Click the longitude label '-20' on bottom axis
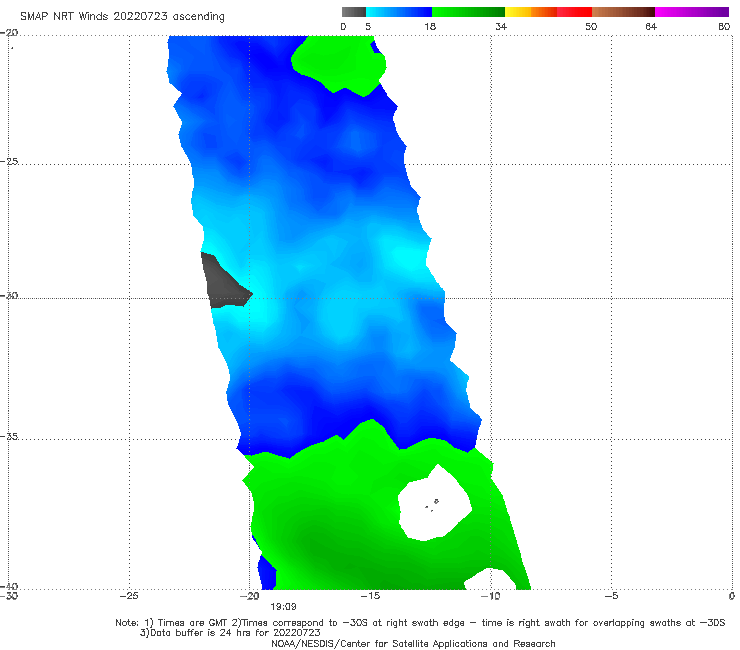 pyautogui.click(x=250, y=596)
